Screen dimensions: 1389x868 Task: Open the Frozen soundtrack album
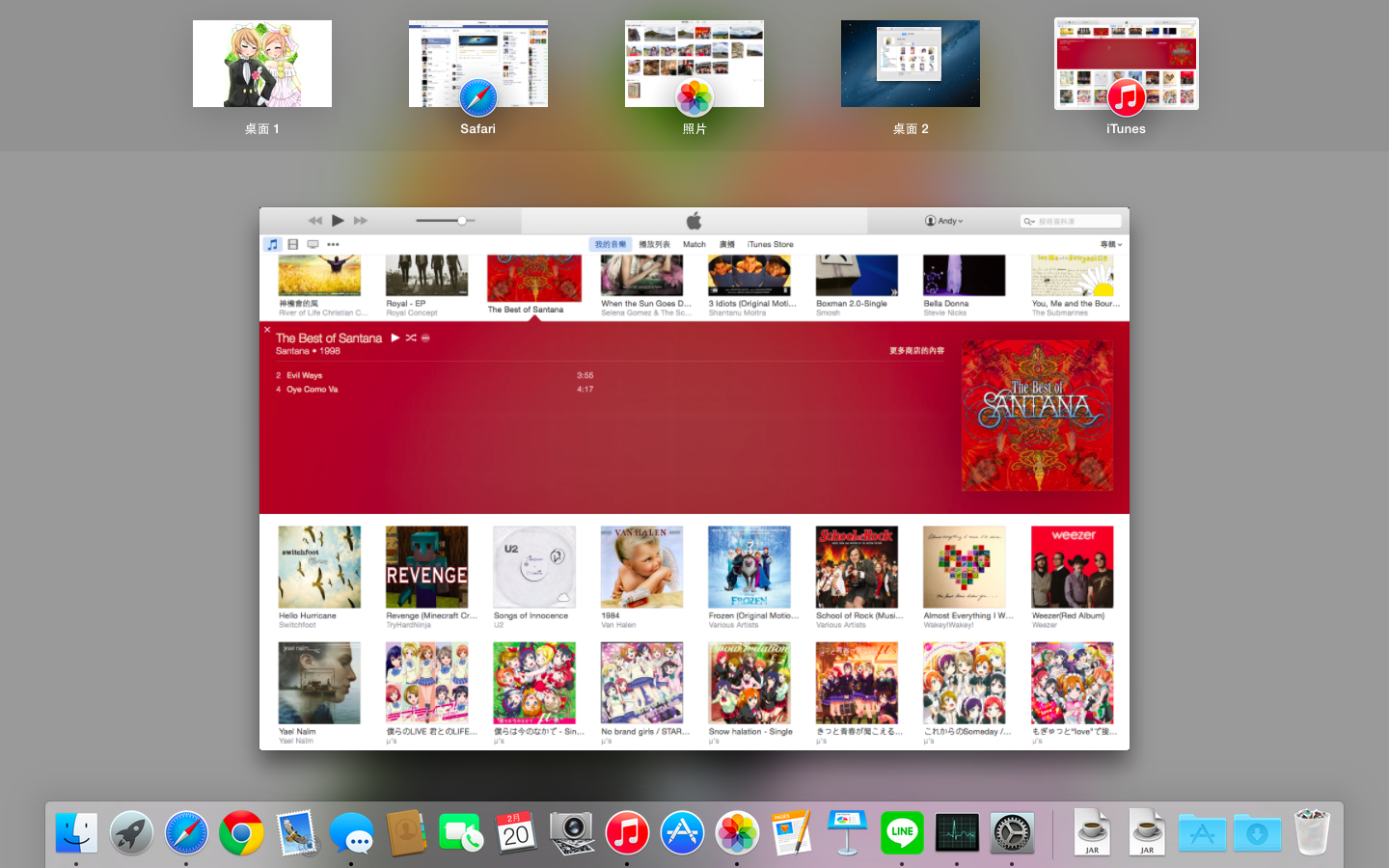749,567
